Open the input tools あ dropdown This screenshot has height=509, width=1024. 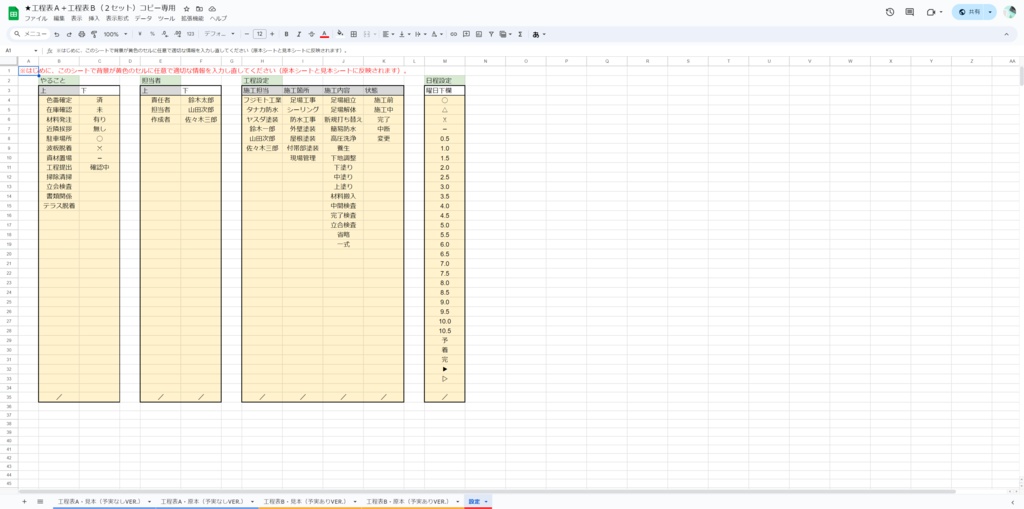click(539, 34)
